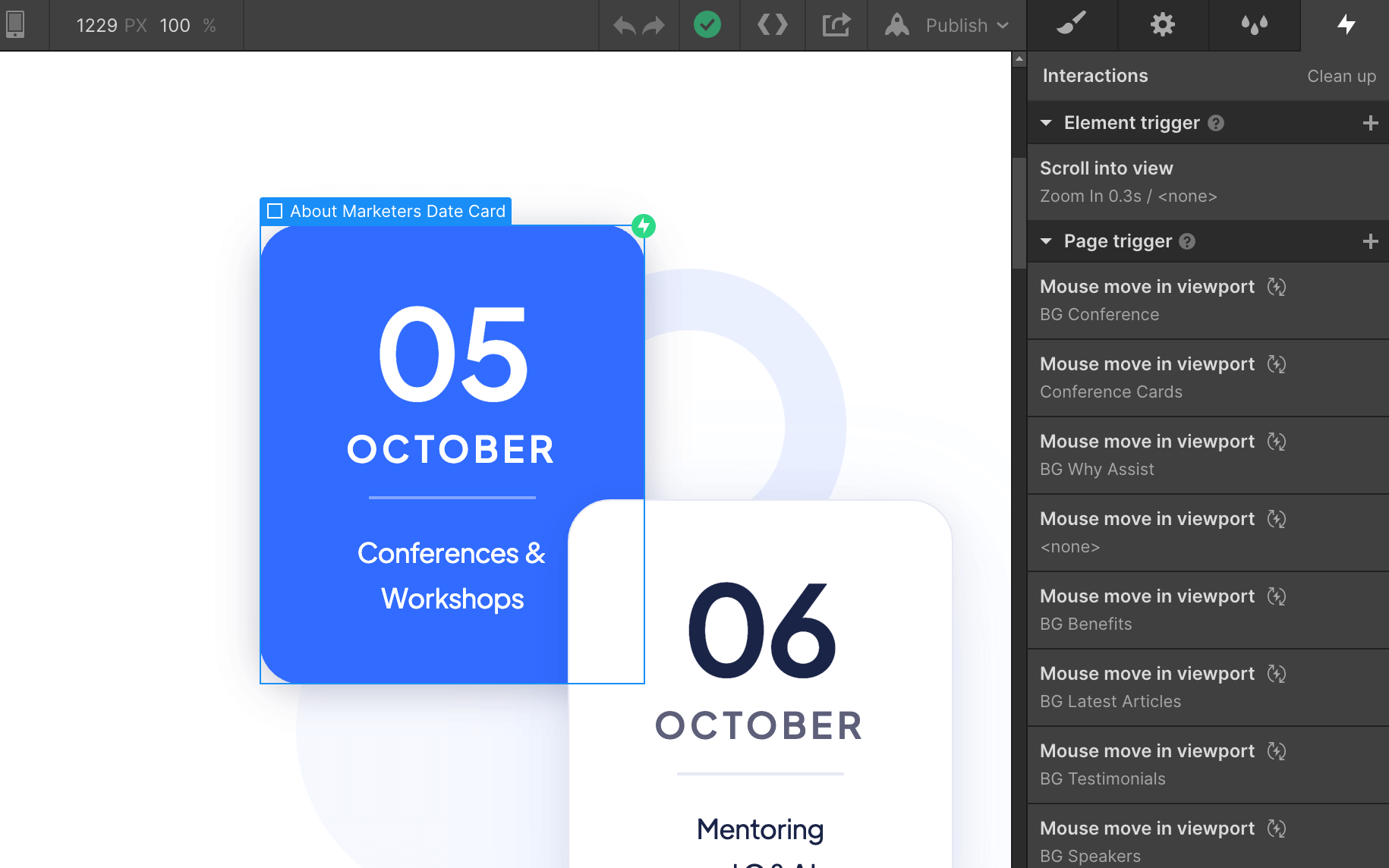Click the share/export icon
The height and width of the screenshot is (868, 1389).
click(x=836, y=25)
